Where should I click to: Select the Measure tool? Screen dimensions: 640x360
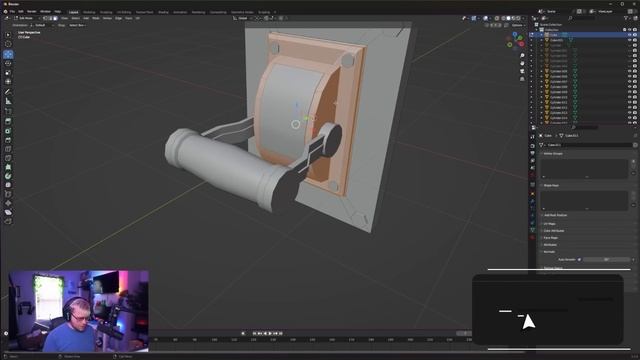(8, 101)
